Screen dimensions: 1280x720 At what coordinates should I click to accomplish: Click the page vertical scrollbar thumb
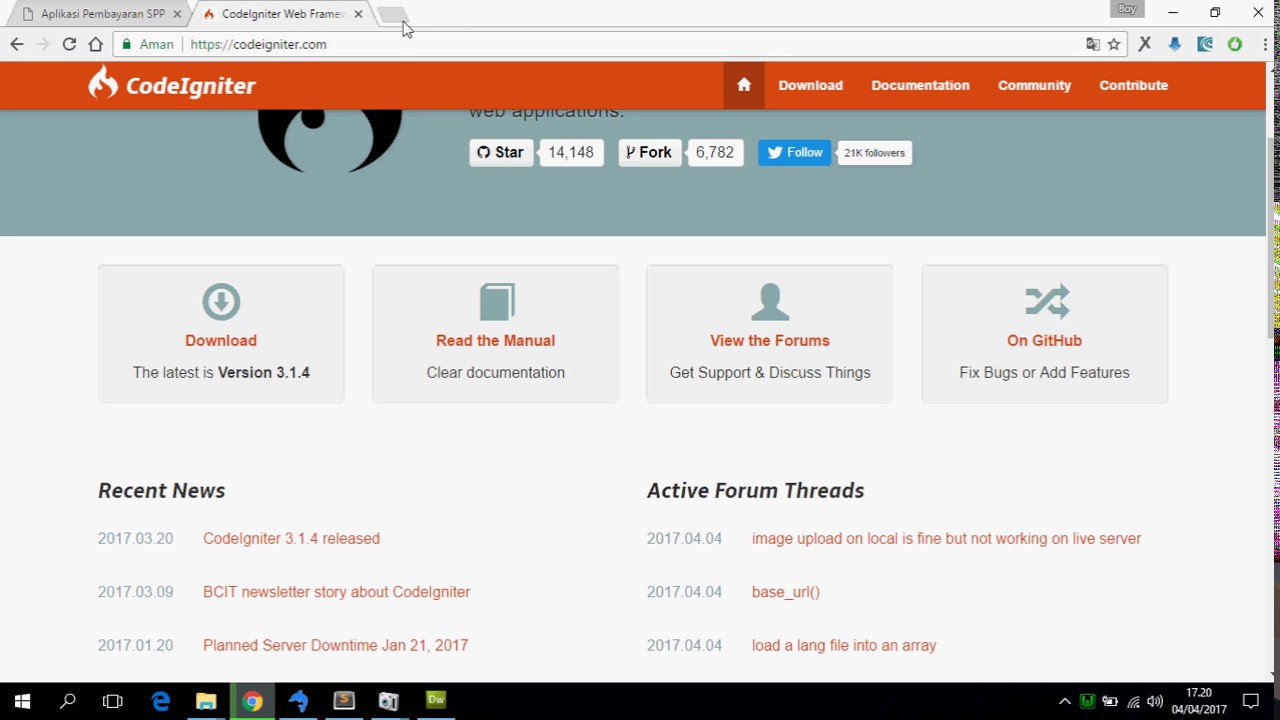[x=1273, y=238]
